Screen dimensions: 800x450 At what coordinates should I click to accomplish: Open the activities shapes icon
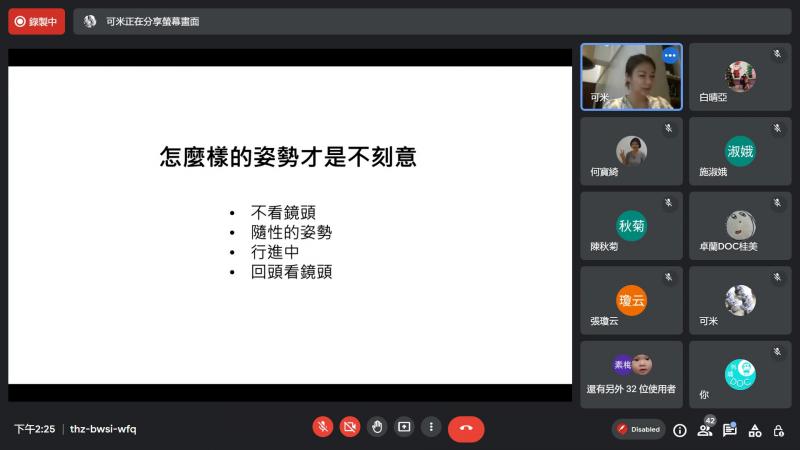pyautogui.click(x=755, y=431)
